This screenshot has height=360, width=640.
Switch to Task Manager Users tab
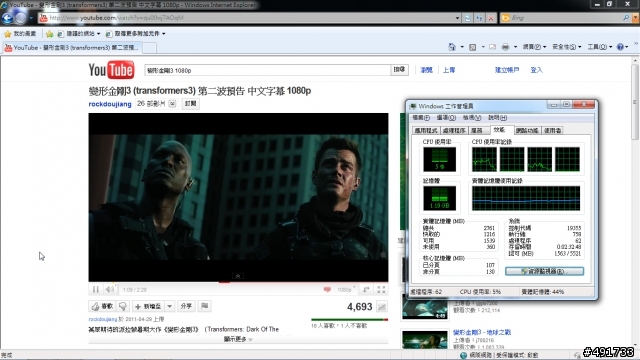[x=552, y=131]
